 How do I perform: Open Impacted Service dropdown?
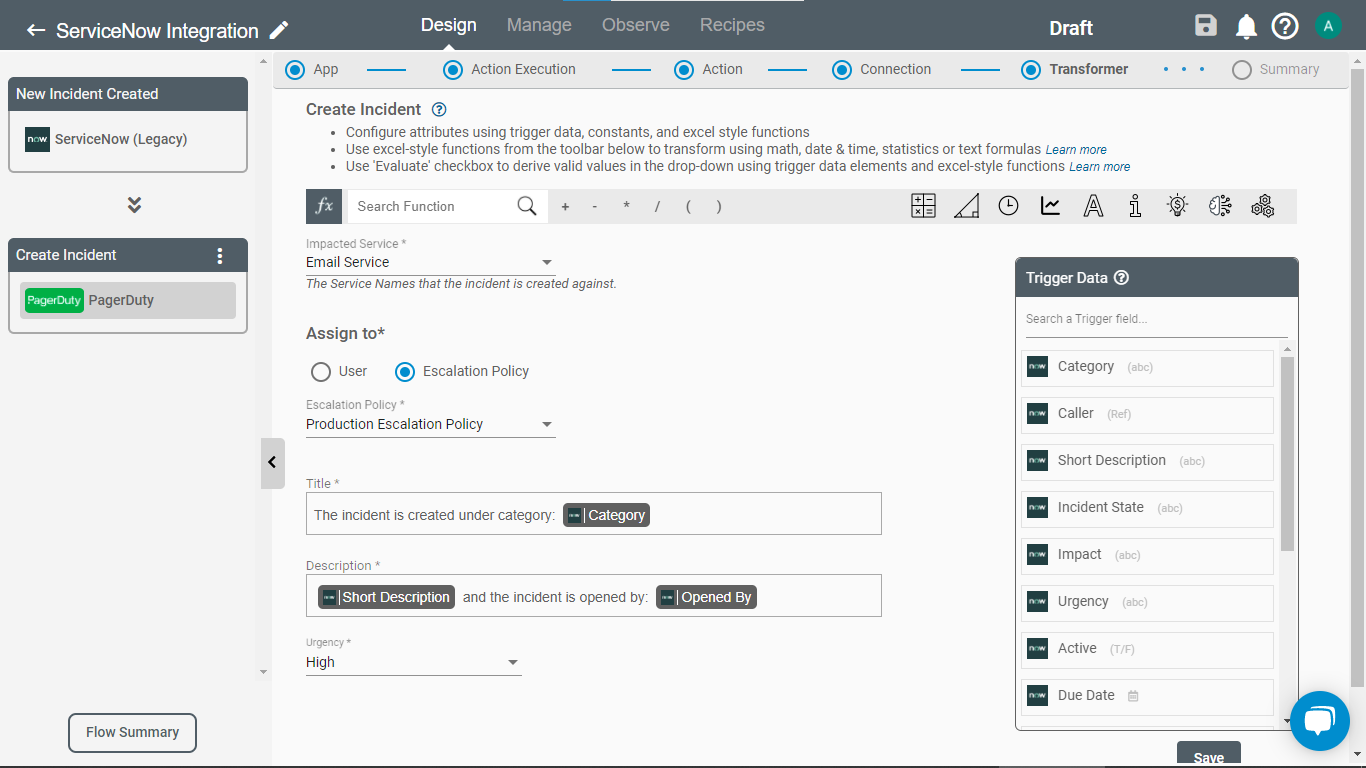[x=430, y=263]
